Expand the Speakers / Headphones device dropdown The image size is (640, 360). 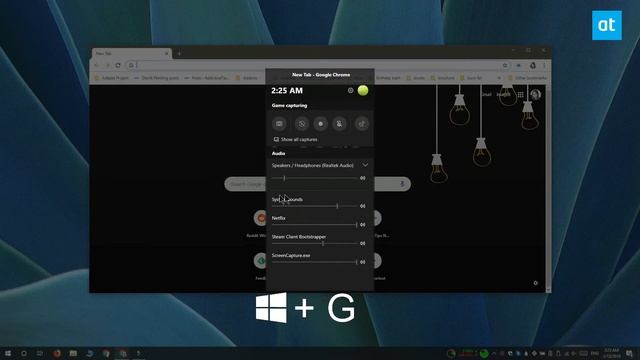point(365,165)
